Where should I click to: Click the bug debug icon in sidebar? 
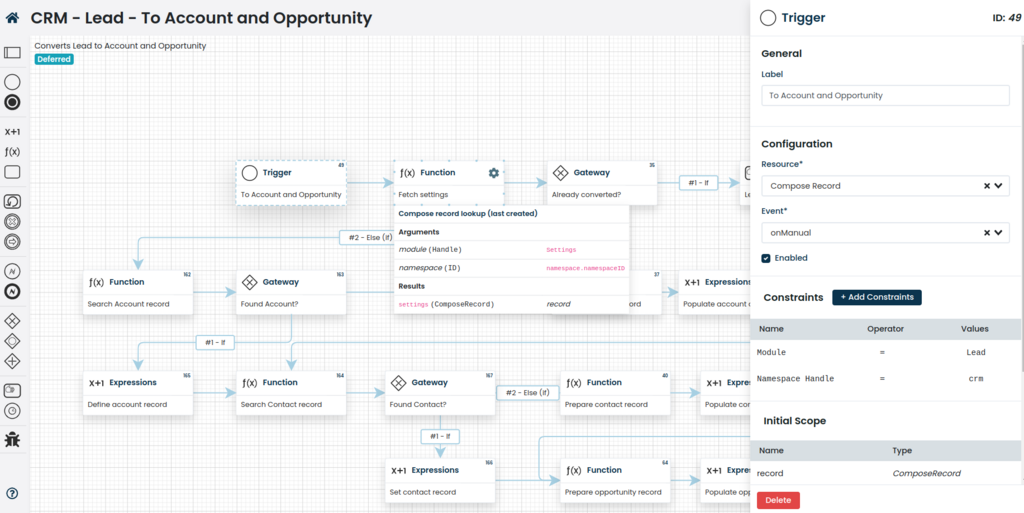click(12, 438)
